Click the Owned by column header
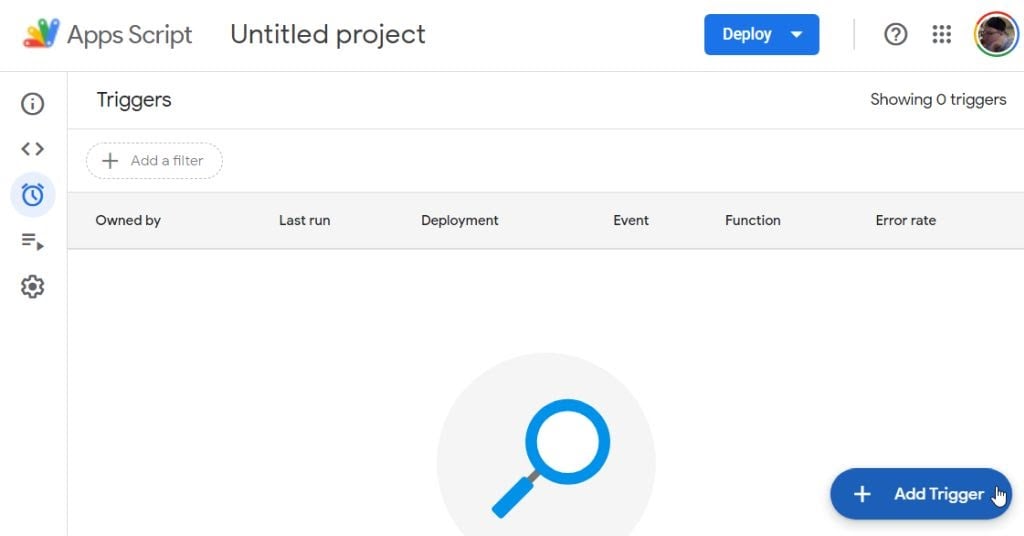This screenshot has height=536, width=1024. point(128,220)
